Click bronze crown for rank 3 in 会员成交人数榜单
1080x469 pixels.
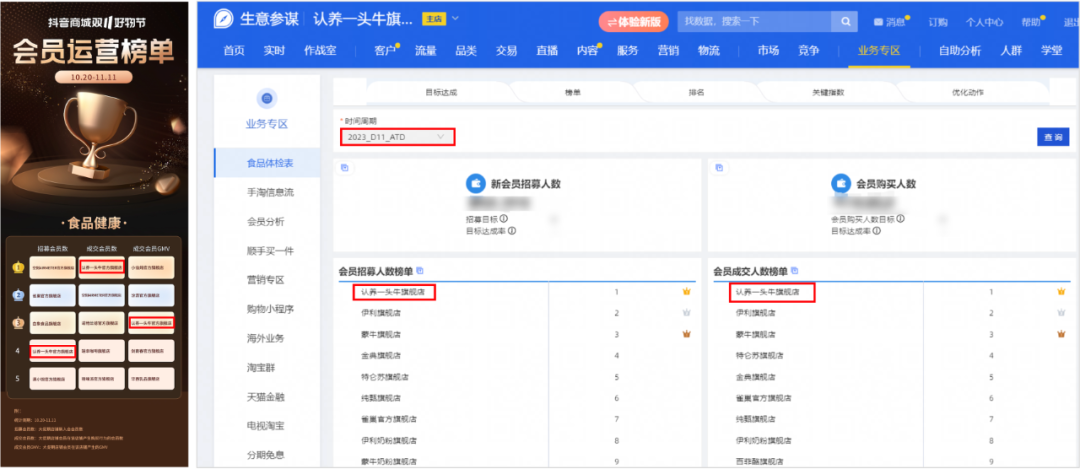1061,334
